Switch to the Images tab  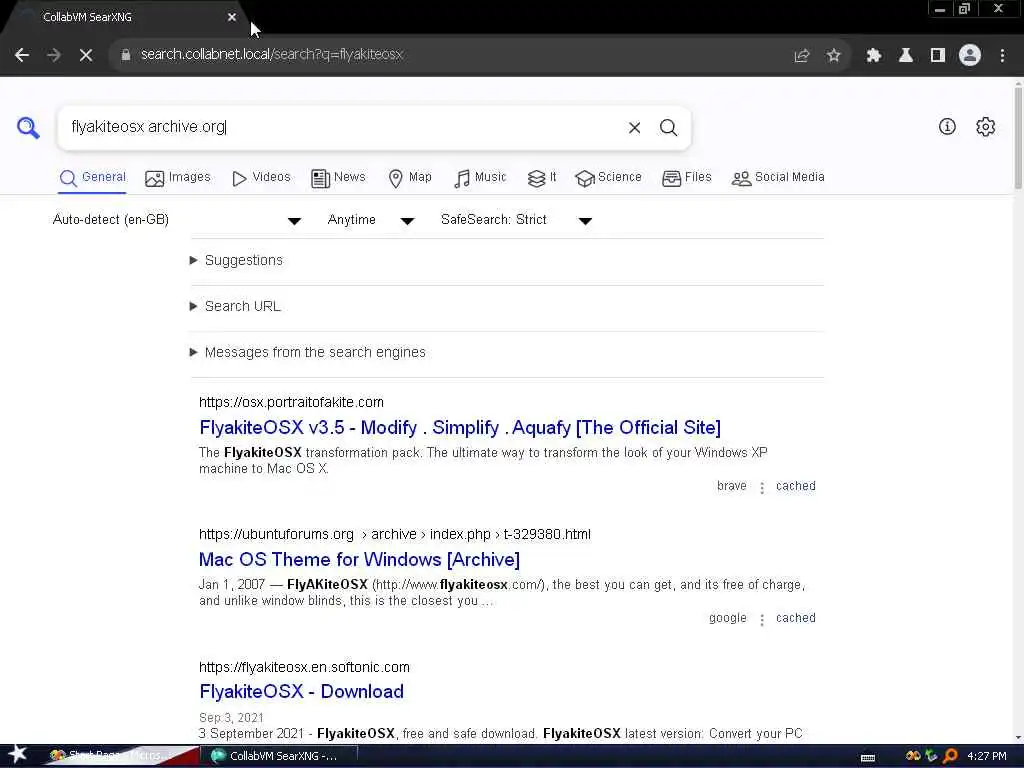(178, 178)
